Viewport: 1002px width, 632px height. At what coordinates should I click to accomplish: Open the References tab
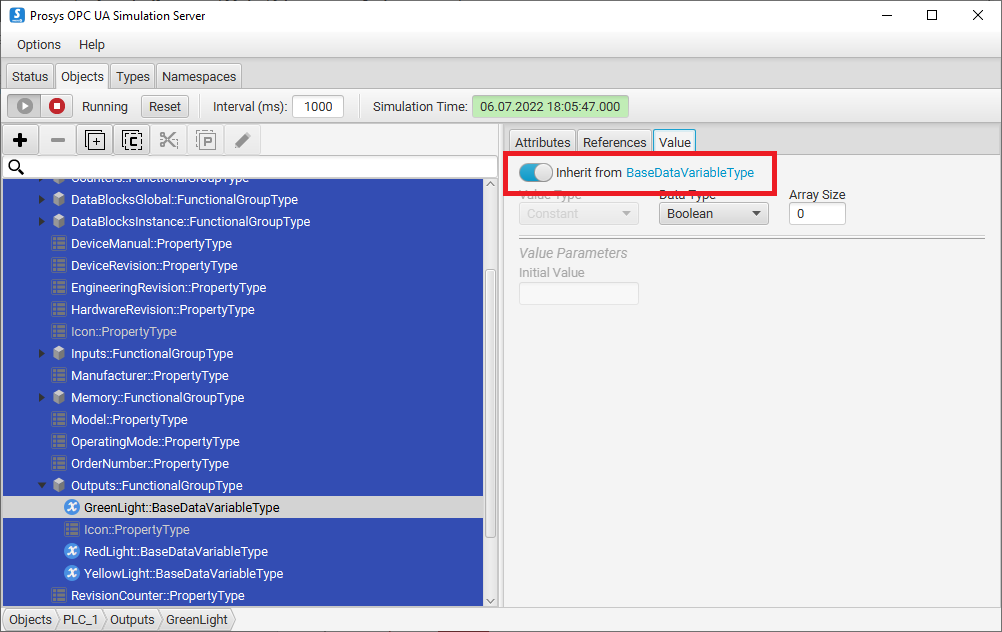[x=614, y=142]
